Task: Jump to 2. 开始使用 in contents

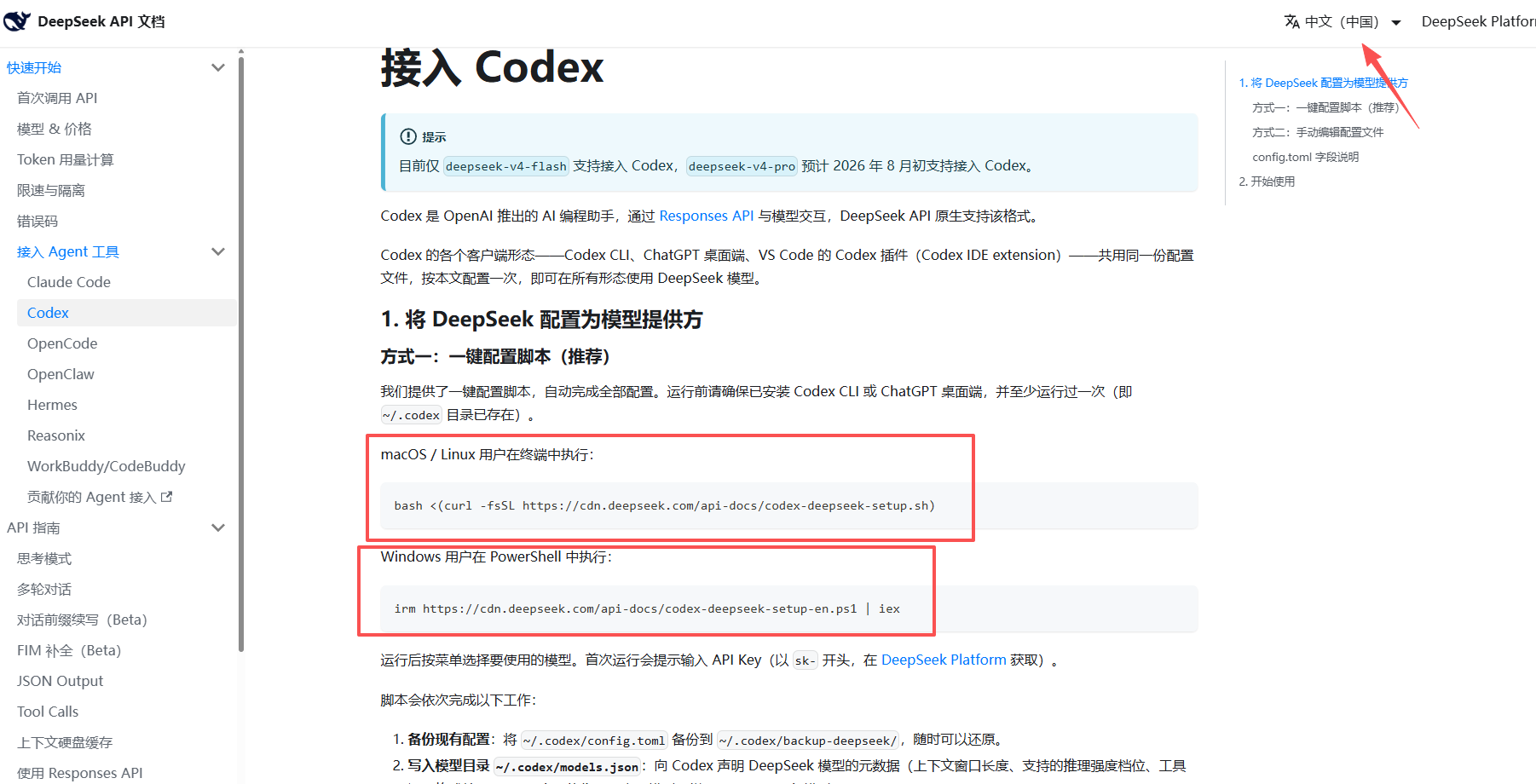Action: pos(1267,182)
